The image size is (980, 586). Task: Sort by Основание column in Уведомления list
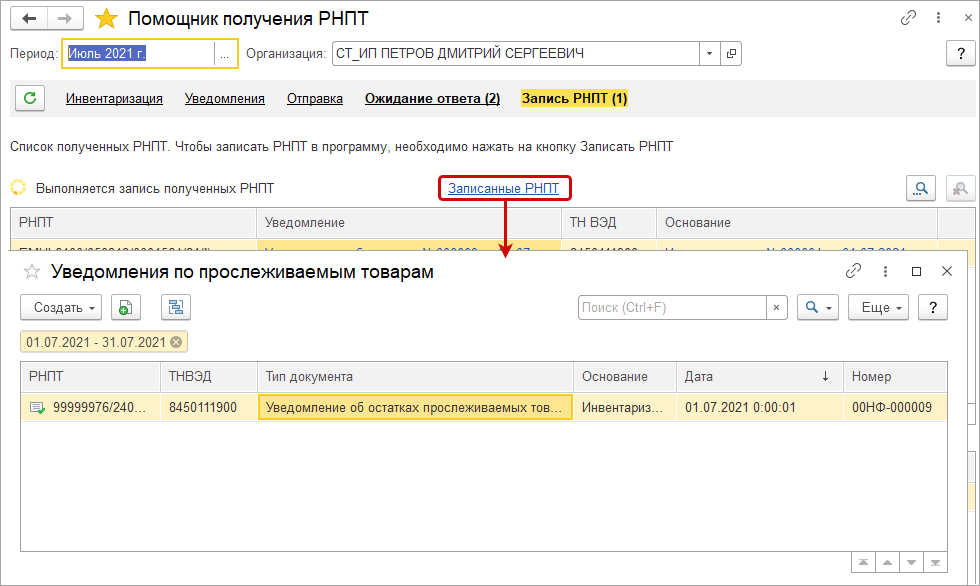point(625,377)
